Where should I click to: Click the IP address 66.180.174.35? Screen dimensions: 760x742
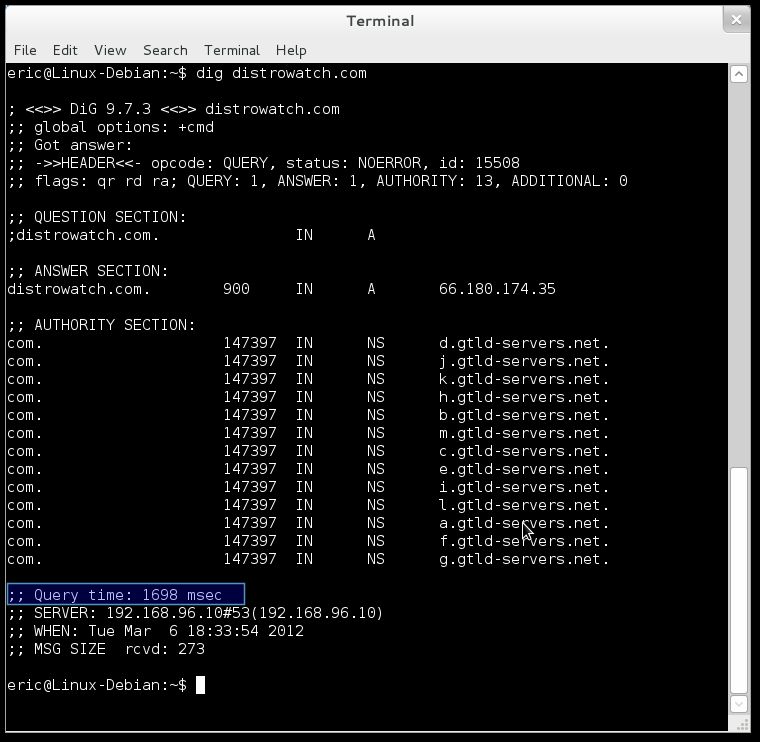point(497,289)
